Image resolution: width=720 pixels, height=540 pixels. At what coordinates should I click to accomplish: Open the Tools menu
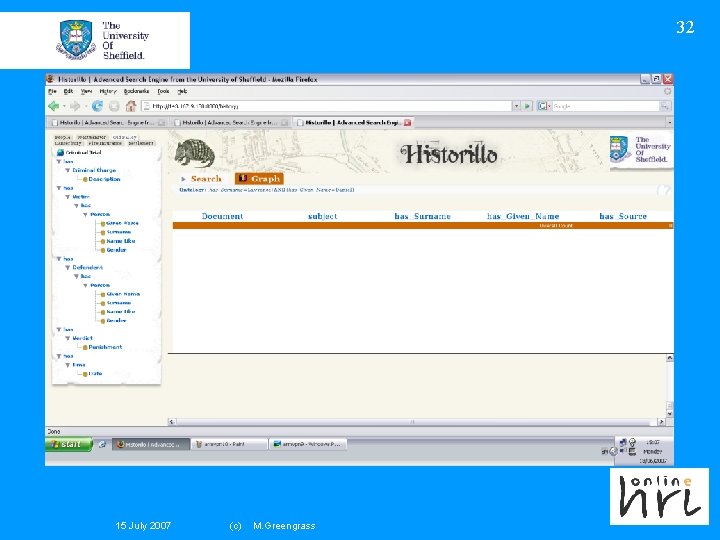point(163,91)
